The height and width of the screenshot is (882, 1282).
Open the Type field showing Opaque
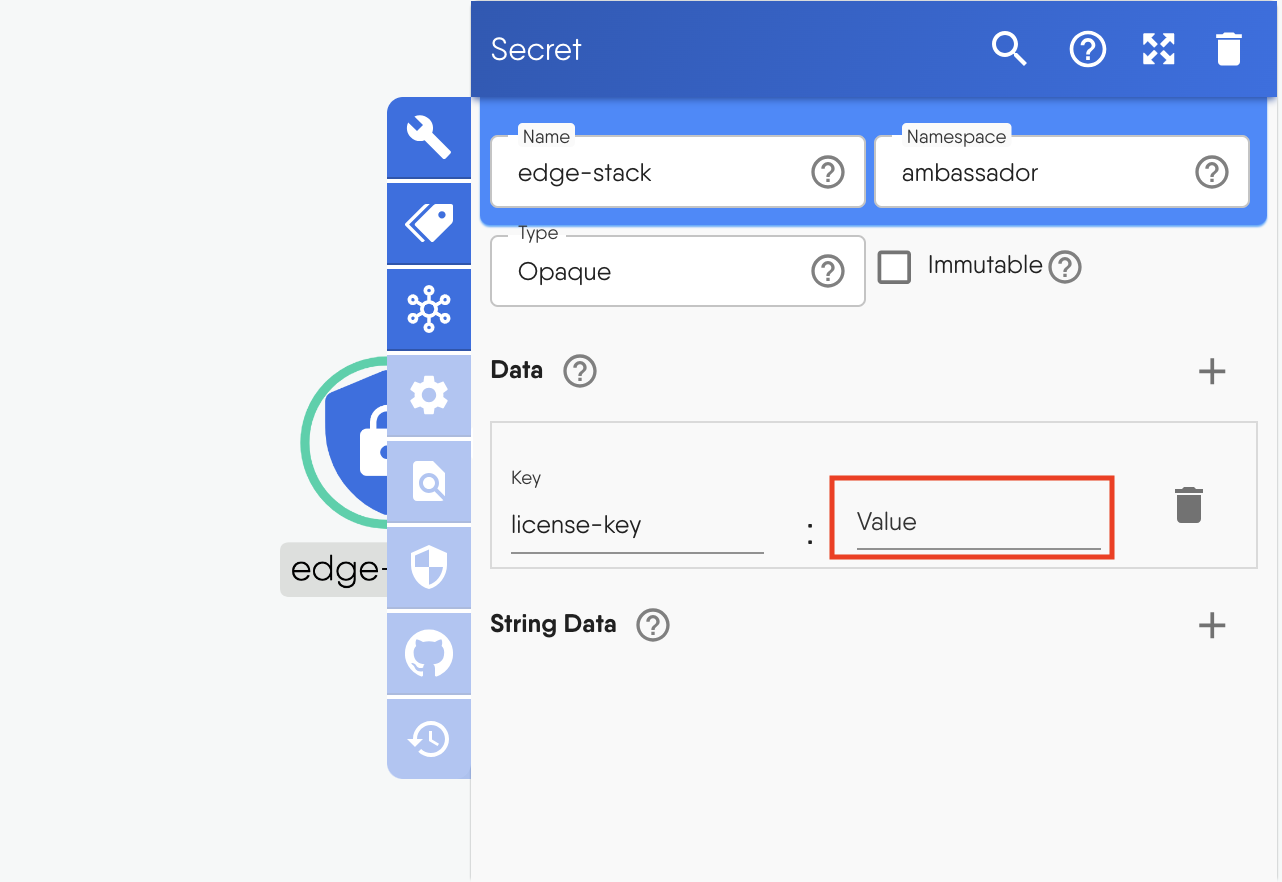point(660,272)
